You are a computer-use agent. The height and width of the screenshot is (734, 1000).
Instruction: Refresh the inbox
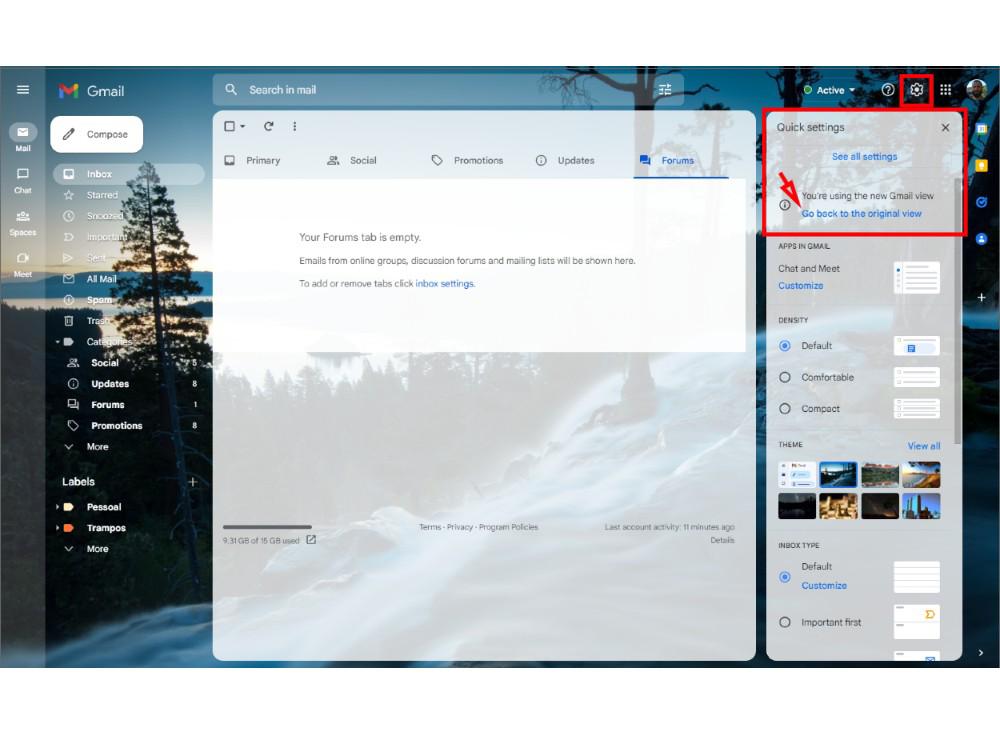(x=268, y=126)
